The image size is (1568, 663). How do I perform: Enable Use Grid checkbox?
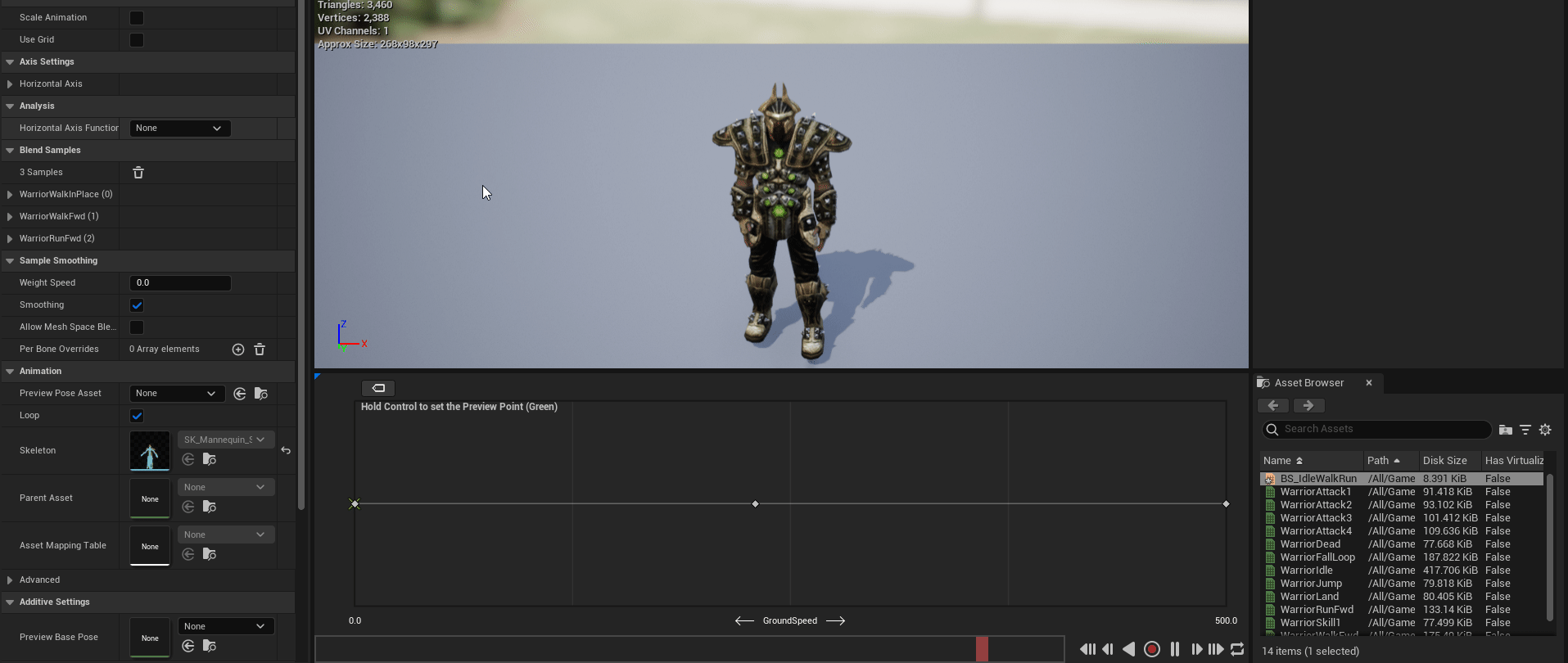click(x=137, y=40)
